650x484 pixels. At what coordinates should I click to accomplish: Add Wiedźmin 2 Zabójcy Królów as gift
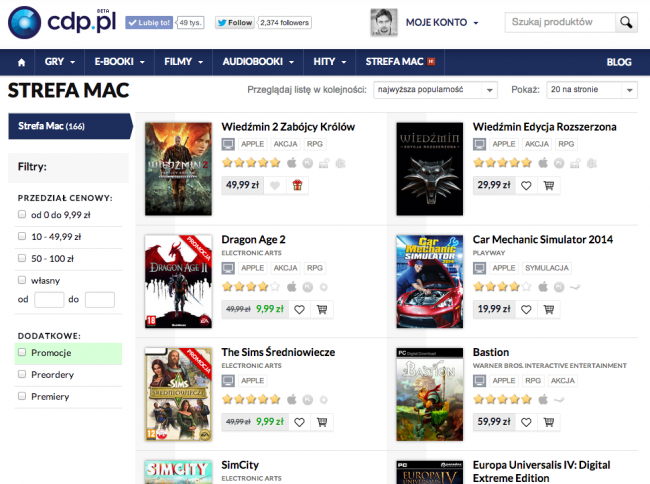tap(297, 185)
